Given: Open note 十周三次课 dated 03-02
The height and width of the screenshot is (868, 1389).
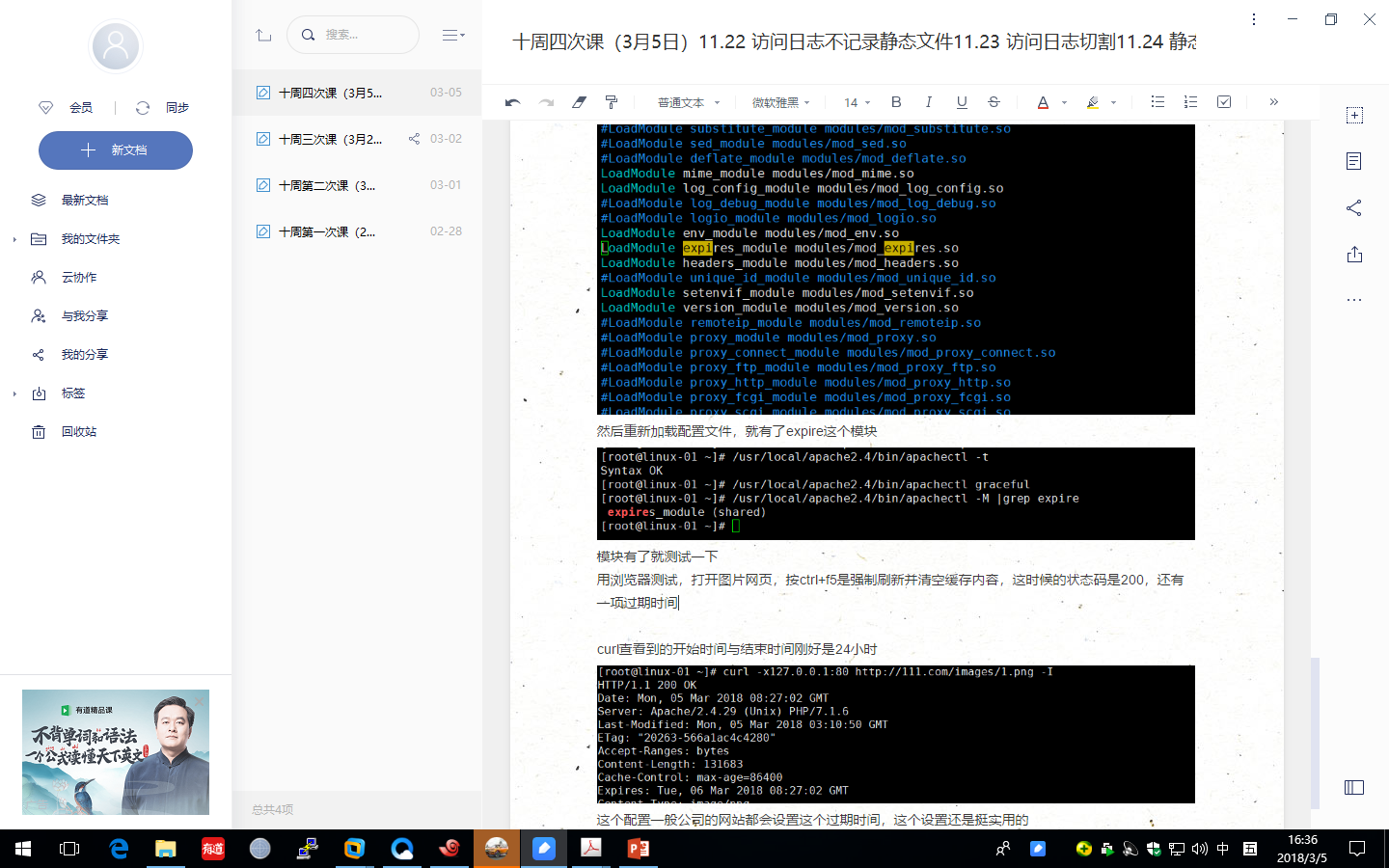Looking at the screenshot, I should [x=357, y=139].
